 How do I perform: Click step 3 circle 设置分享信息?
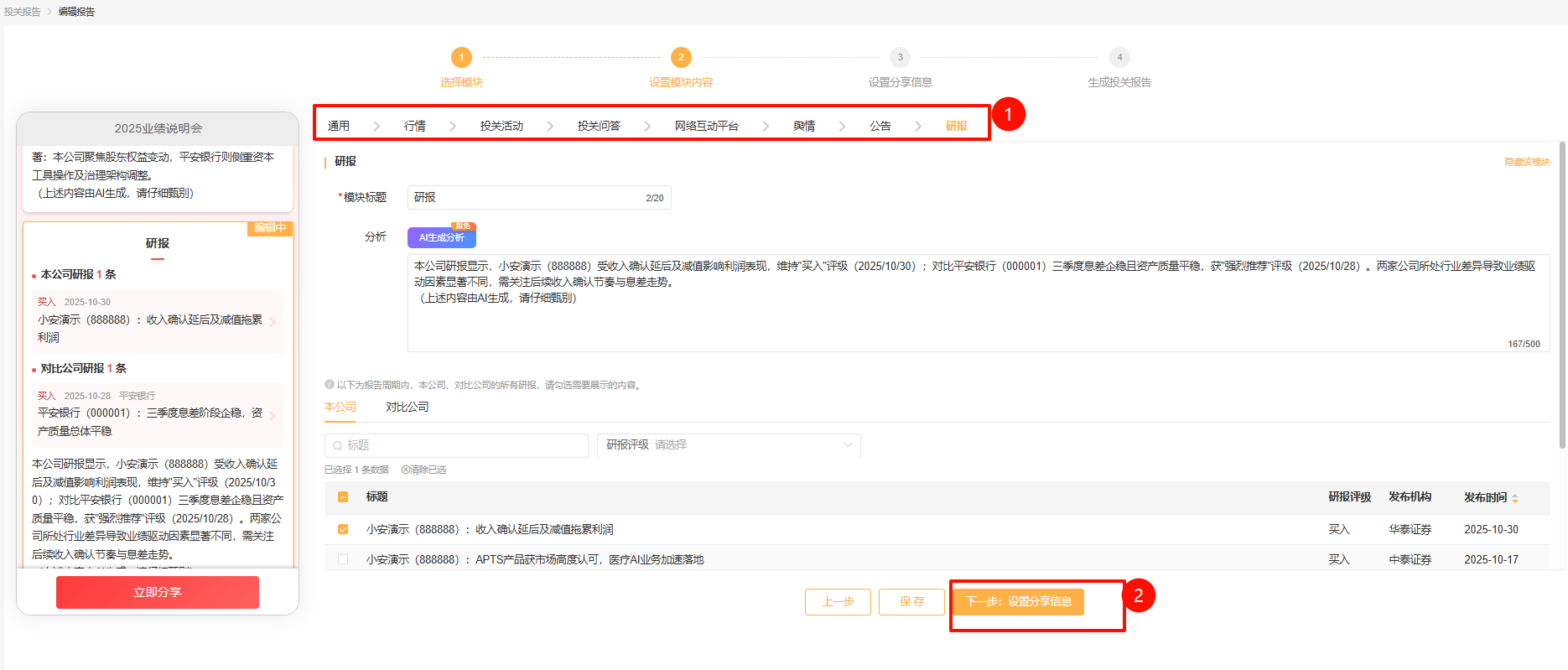click(901, 57)
